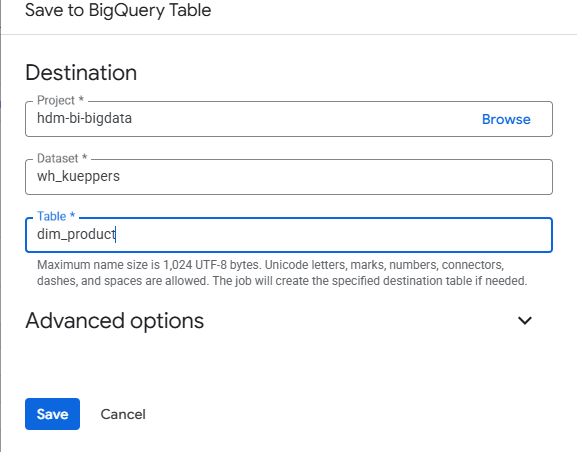Click the blue Table * label
Image resolution: width=577 pixels, height=452 pixels.
[x=56, y=216]
